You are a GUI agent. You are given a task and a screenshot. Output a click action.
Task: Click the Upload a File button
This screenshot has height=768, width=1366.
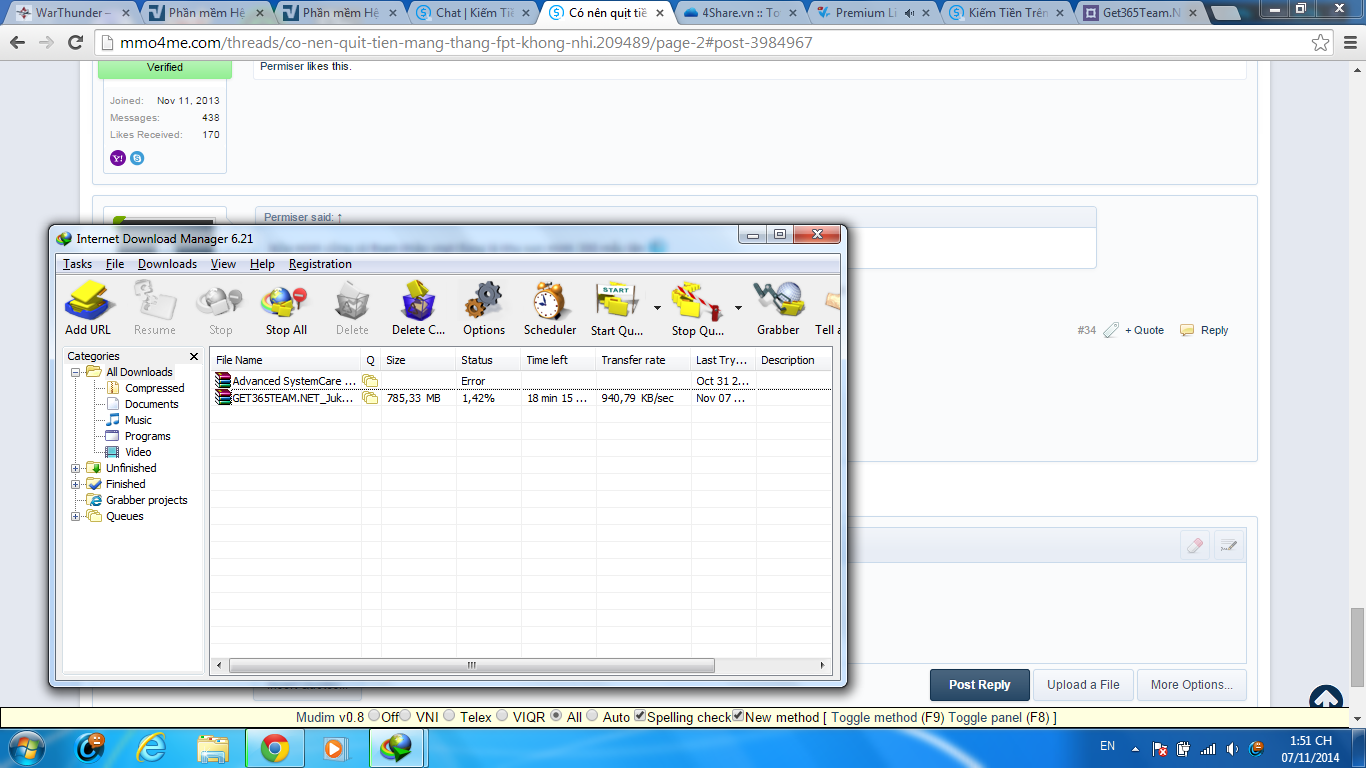[1083, 685]
